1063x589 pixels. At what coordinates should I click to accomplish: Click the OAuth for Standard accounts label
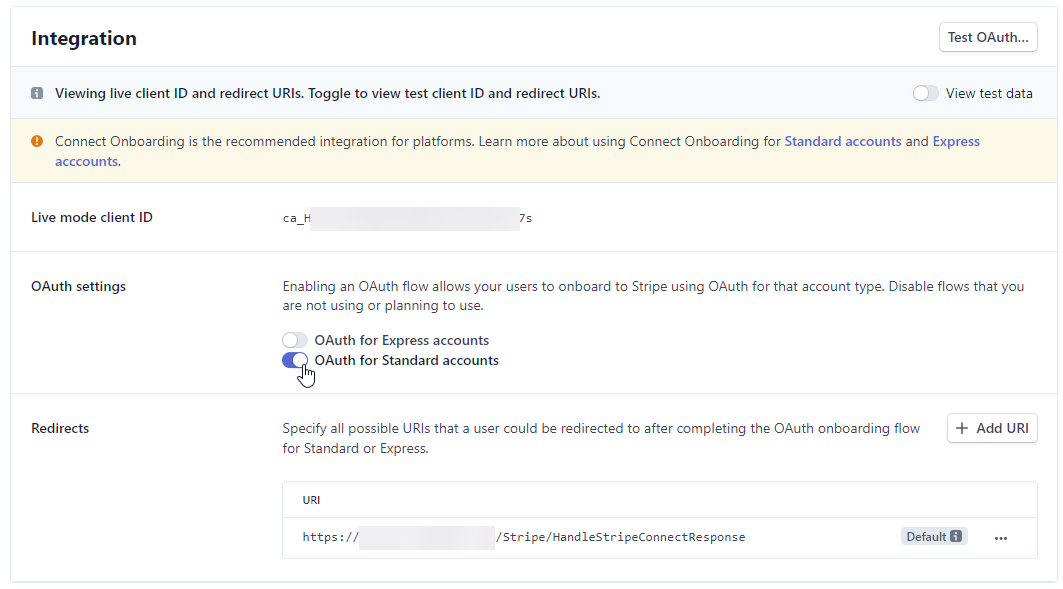click(x=407, y=361)
